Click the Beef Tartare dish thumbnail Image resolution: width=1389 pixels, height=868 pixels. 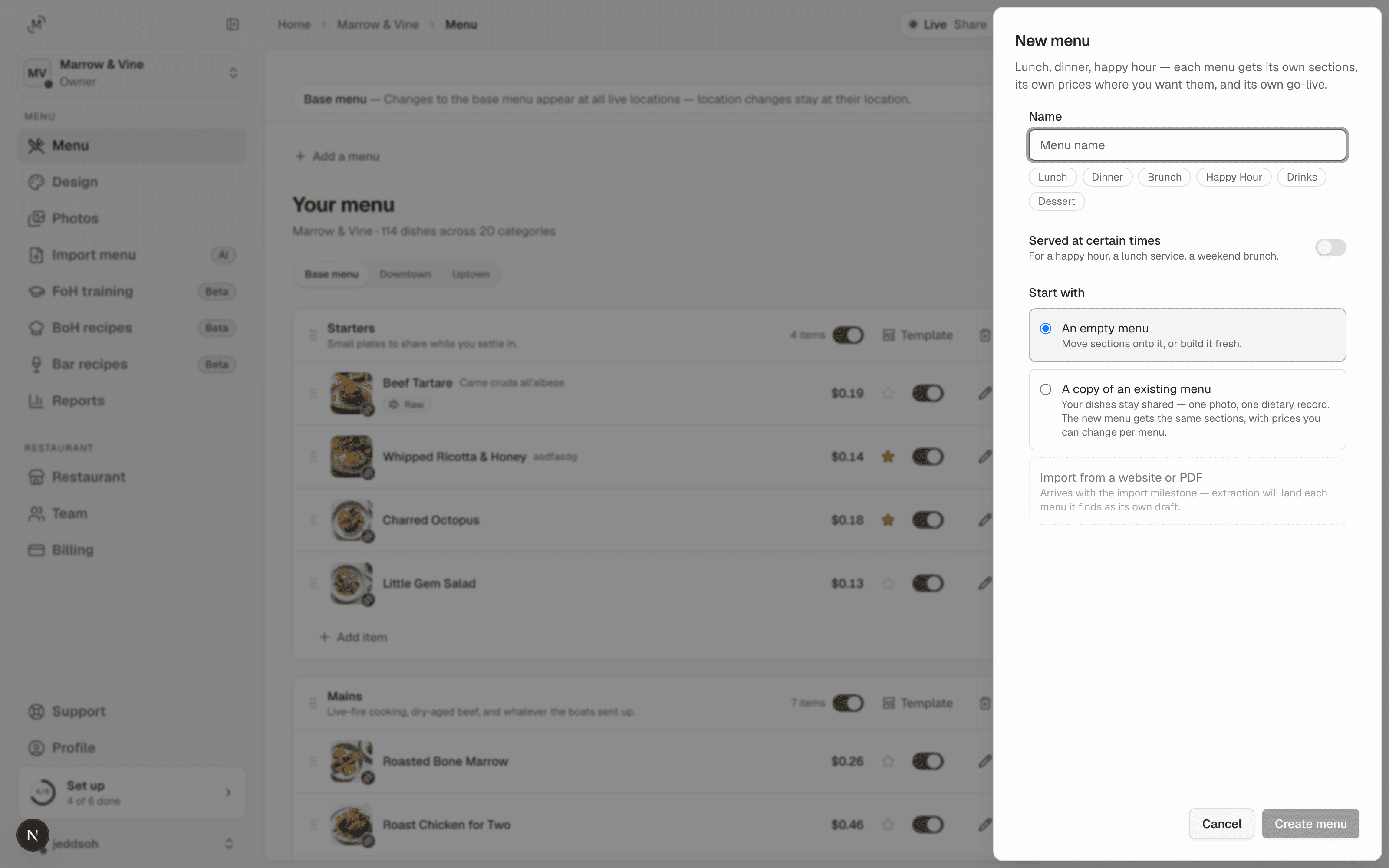pyautogui.click(x=351, y=393)
